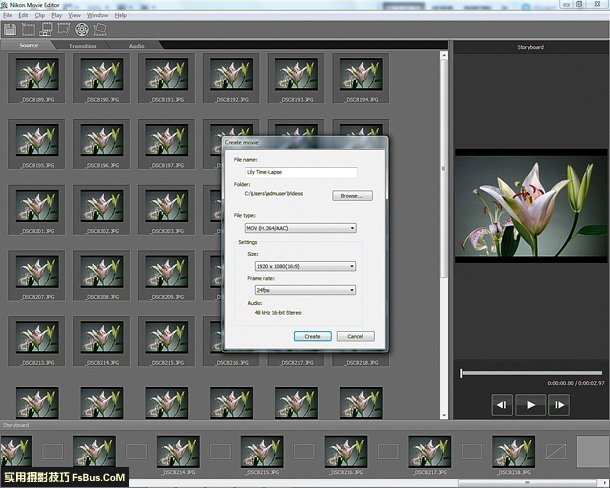Open the Play menu in menu bar
This screenshot has height=488, width=610.
[57, 16]
